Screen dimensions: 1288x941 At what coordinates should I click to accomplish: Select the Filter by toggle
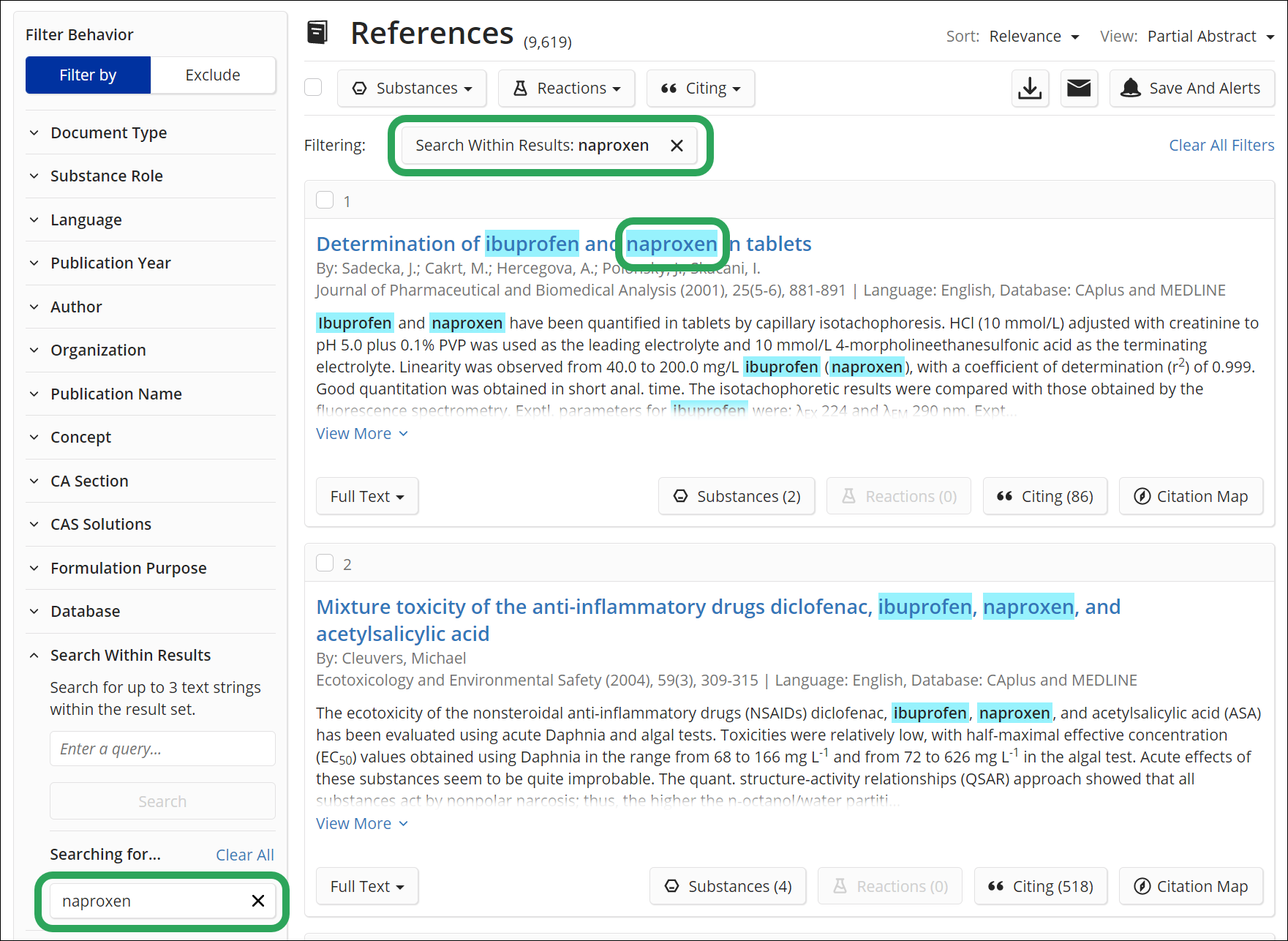[88, 75]
